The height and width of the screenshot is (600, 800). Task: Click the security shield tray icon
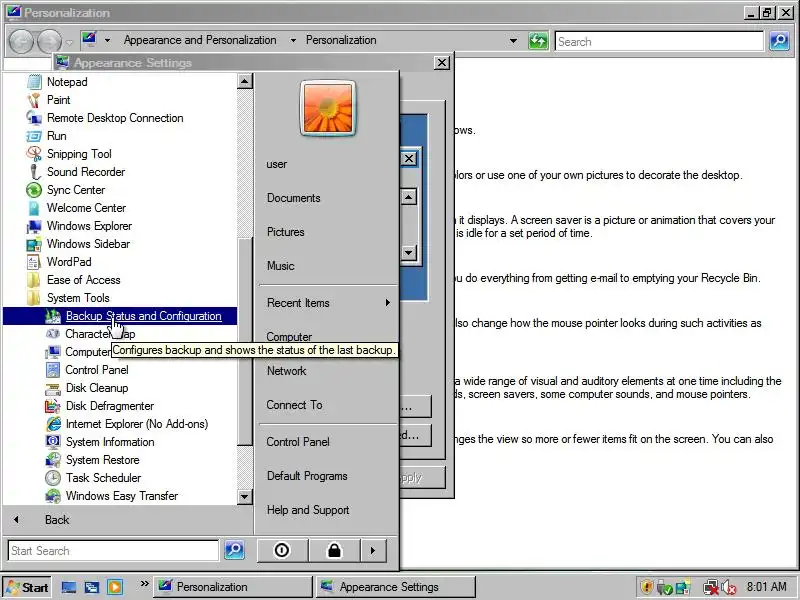point(647,587)
